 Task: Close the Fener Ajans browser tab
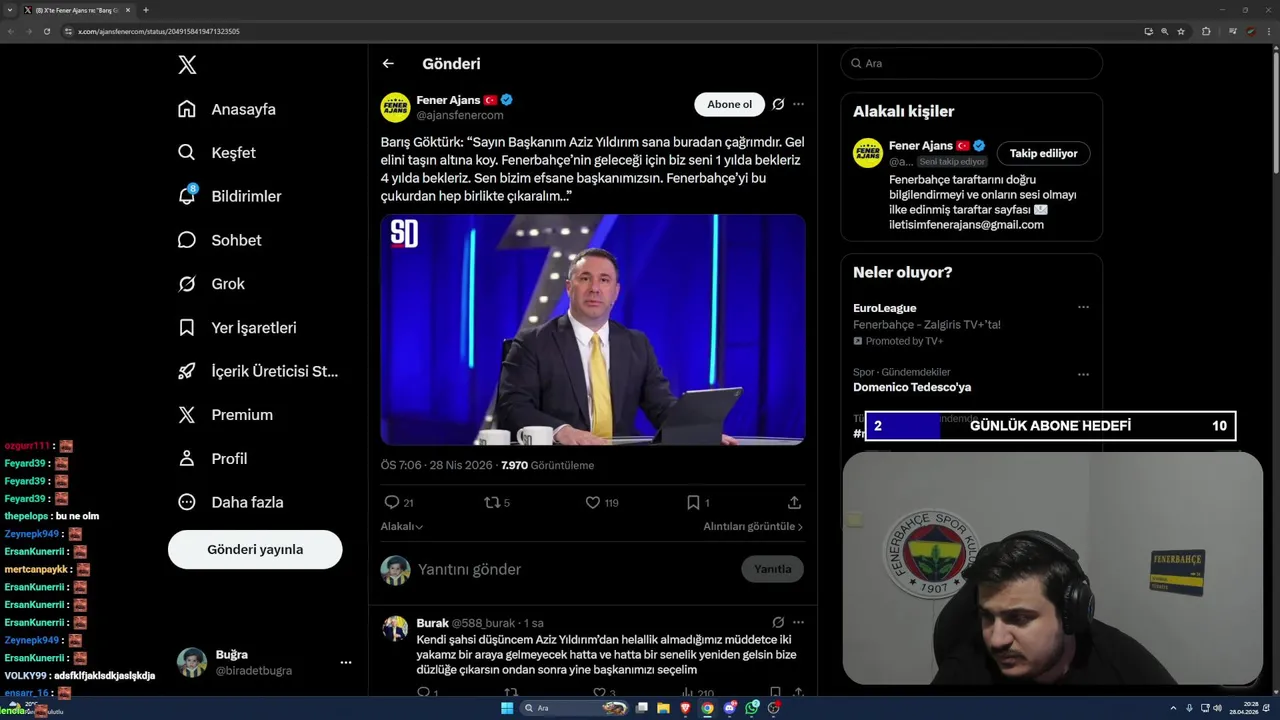point(128,10)
